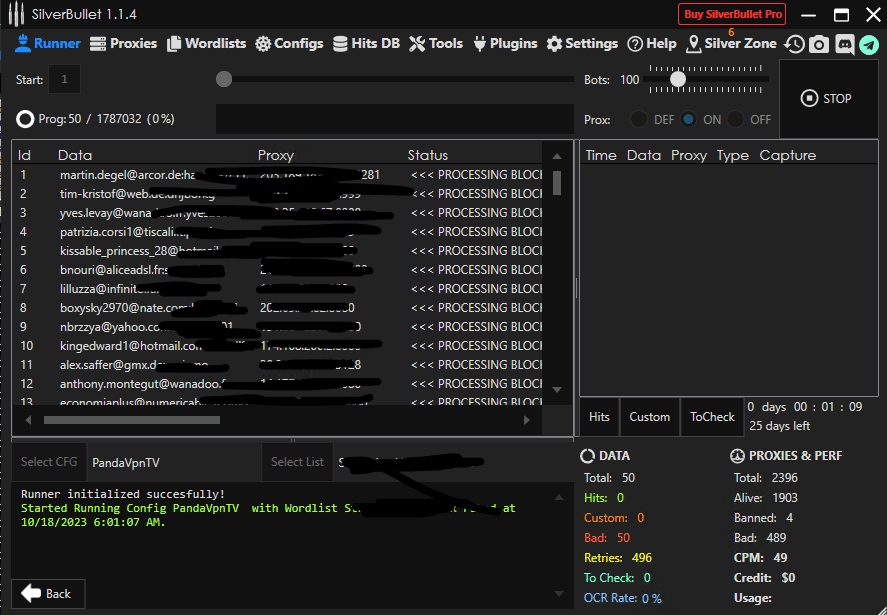
Task: Show the Custom results tab
Action: [x=649, y=417]
